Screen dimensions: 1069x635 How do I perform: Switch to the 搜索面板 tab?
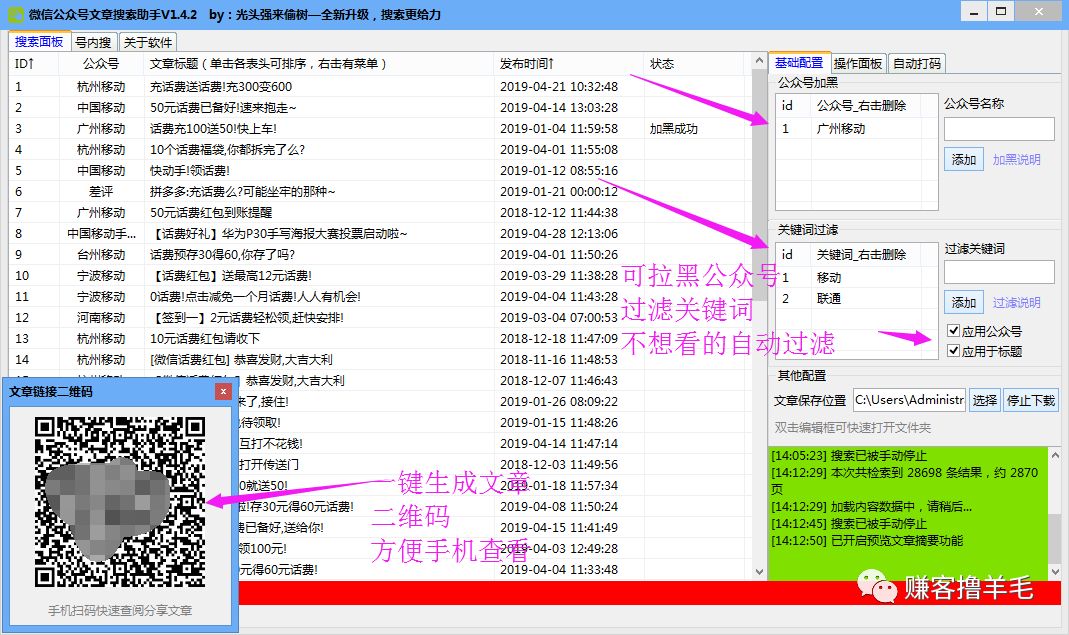tap(39, 42)
